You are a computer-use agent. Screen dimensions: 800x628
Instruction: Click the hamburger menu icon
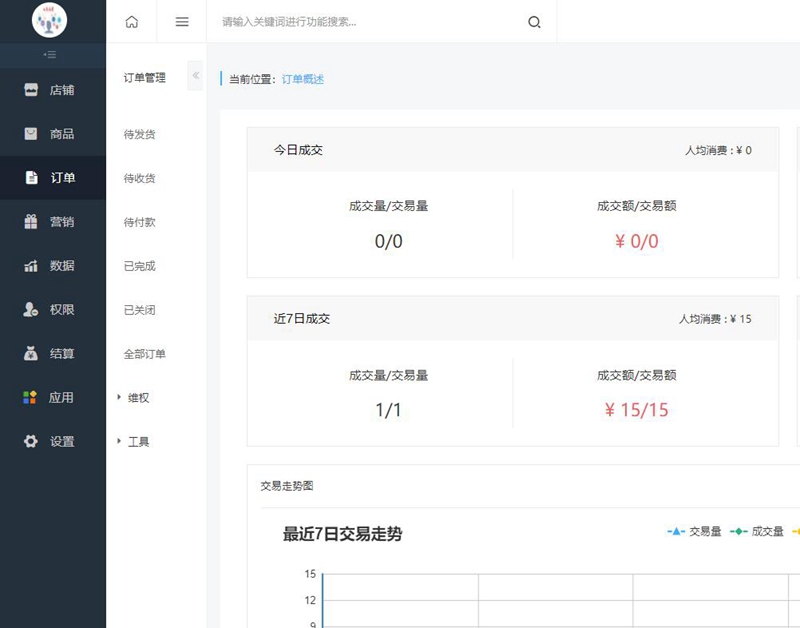point(182,22)
